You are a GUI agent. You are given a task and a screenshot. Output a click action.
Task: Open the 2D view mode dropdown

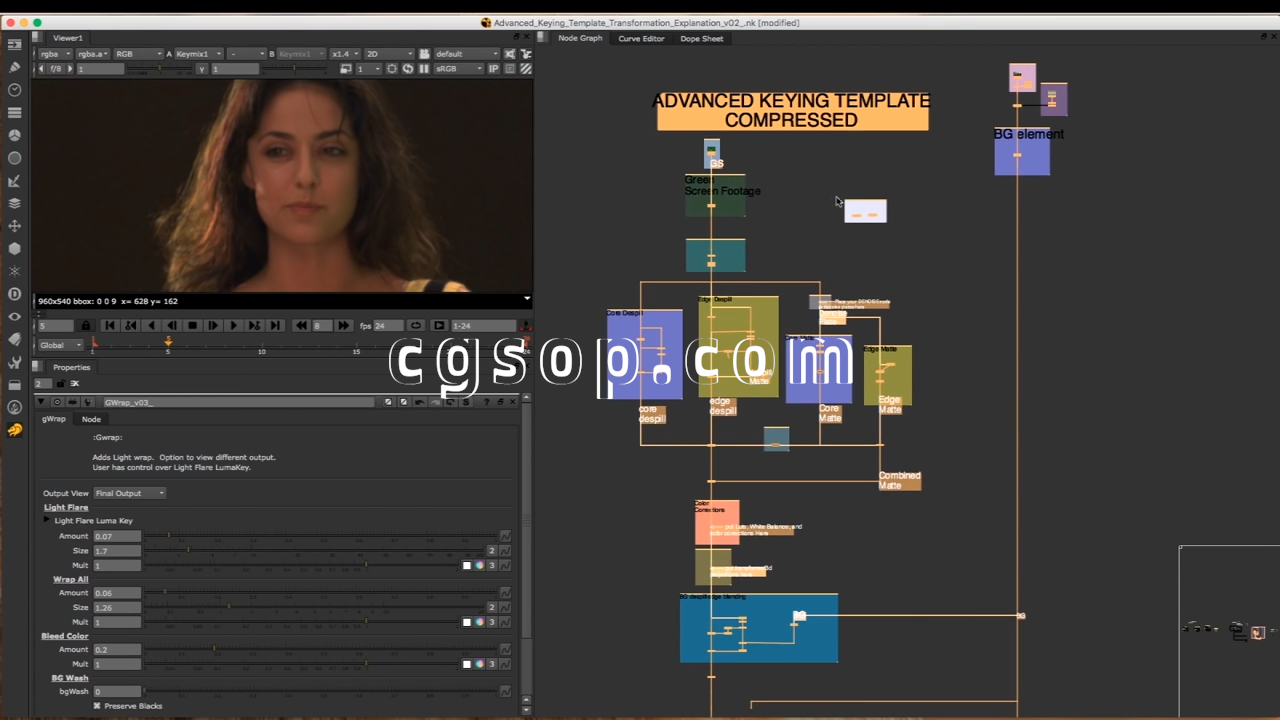point(389,54)
